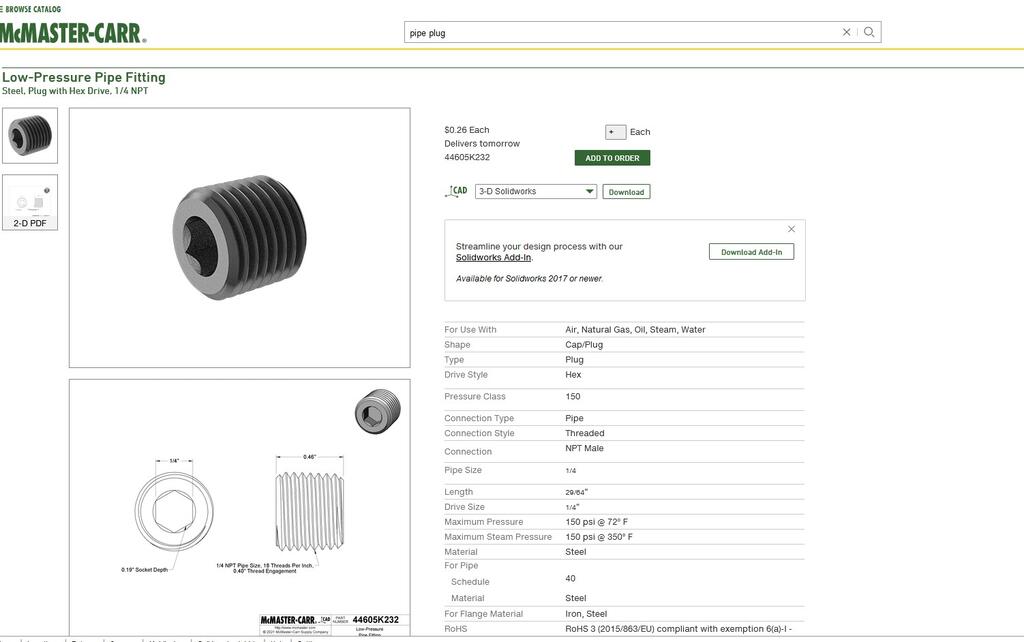The height and width of the screenshot is (642, 1024).
Task: Close the Solidworks Add-In banner
Action: [792, 229]
